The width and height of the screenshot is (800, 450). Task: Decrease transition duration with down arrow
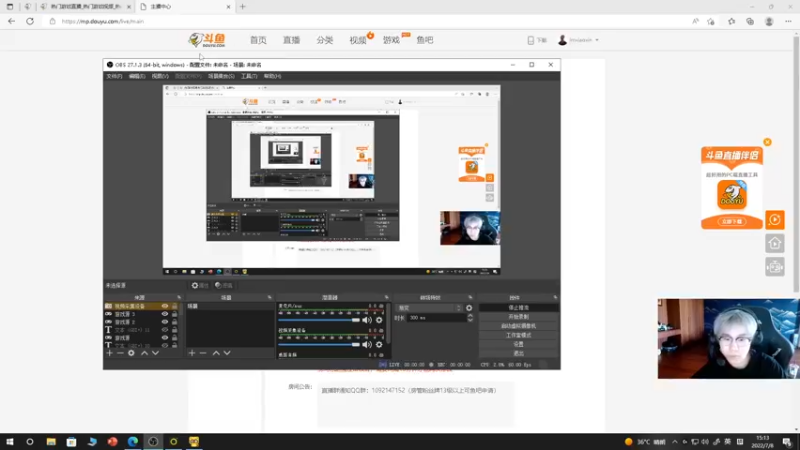point(470,320)
